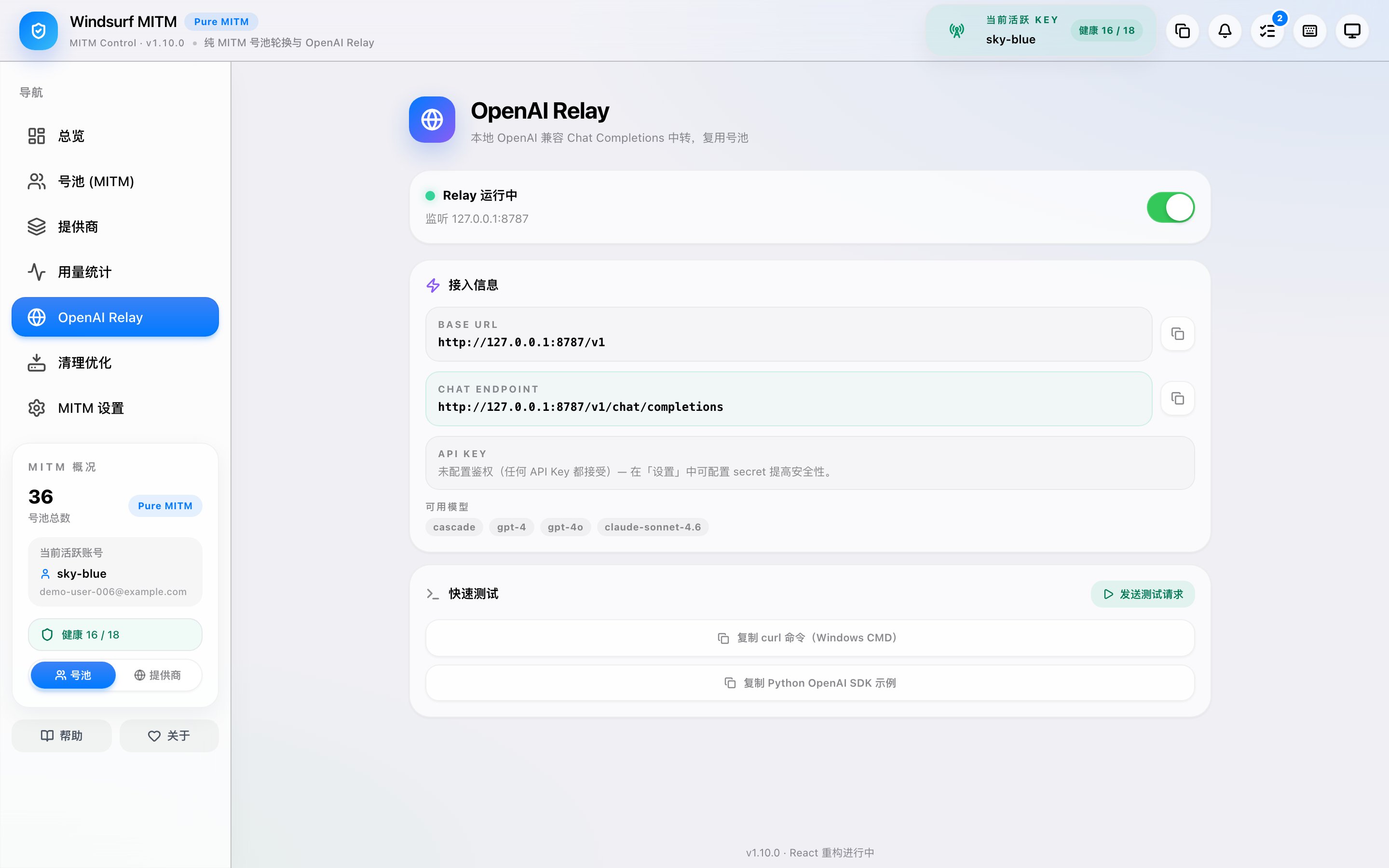Click the broadcast antenna icon in active key panel
This screenshot has width=1389, height=868.
click(956, 31)
